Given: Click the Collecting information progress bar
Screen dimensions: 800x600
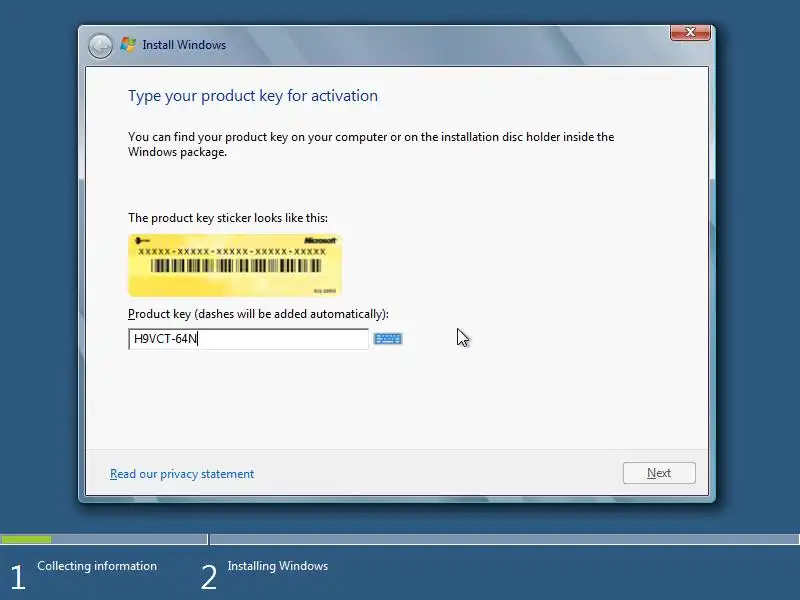Looking at the screenshot, I should [104, 539].
